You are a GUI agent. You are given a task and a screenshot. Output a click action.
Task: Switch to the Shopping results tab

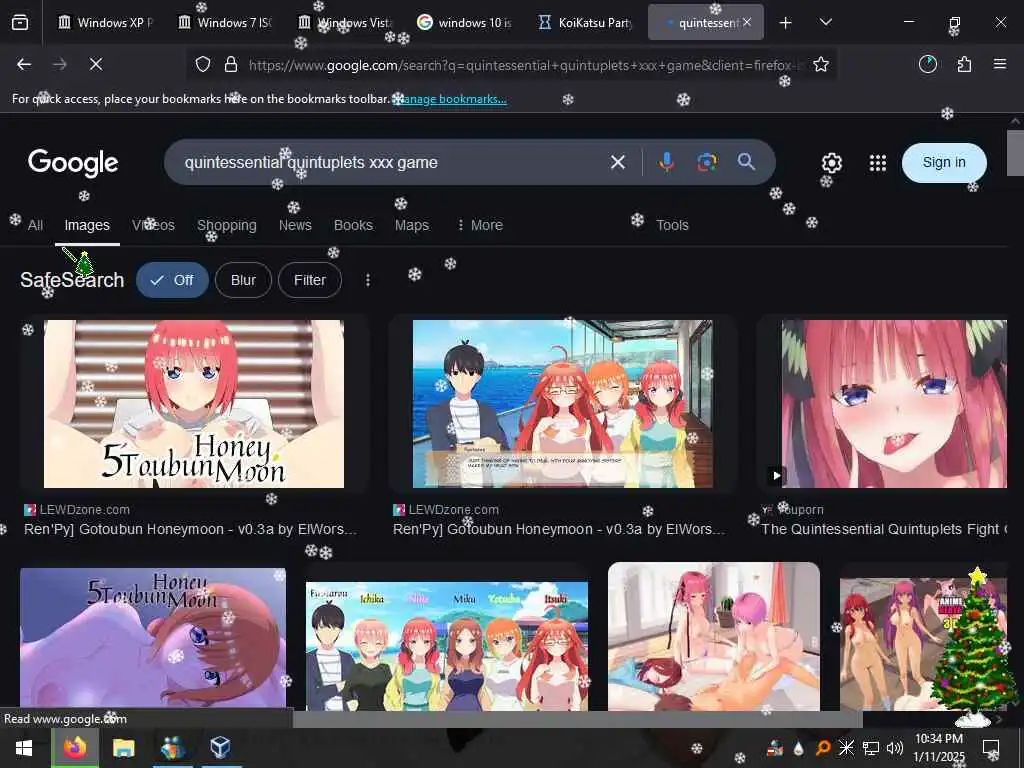coord(227,225)
